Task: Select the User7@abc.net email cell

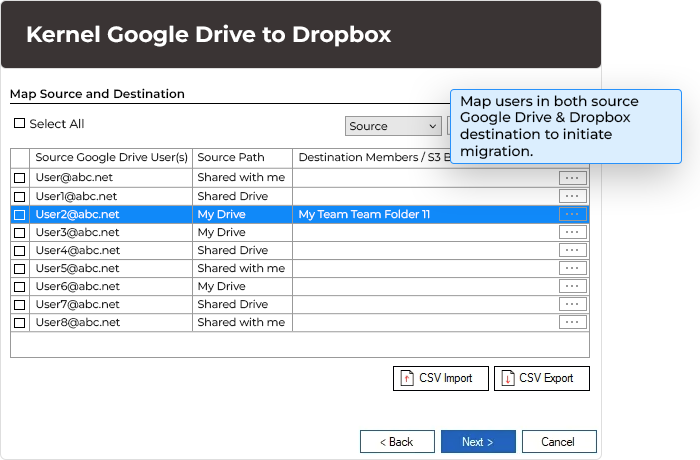Action: pos(111,305)
